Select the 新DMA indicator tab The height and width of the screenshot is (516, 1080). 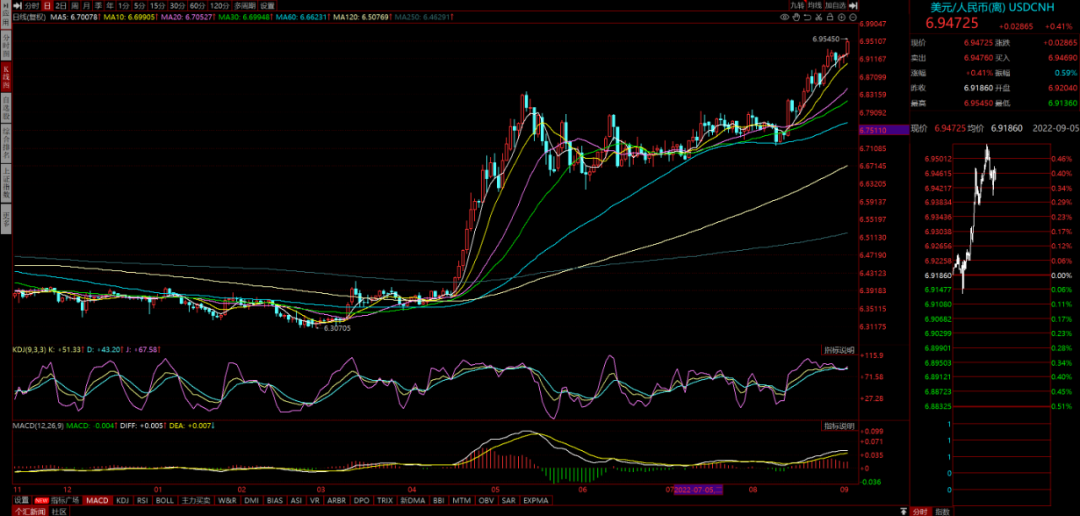point(413,500)
